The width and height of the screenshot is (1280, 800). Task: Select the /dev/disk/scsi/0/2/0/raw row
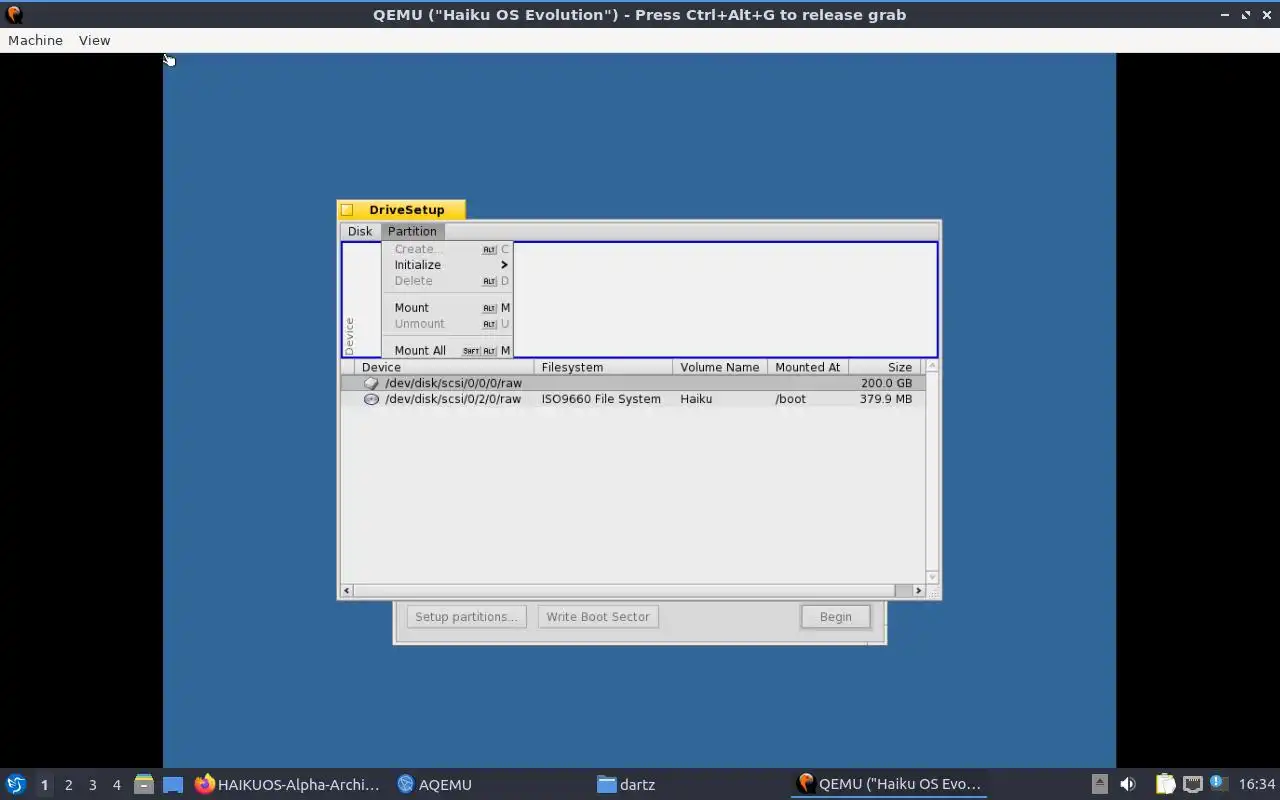[632, 399]
